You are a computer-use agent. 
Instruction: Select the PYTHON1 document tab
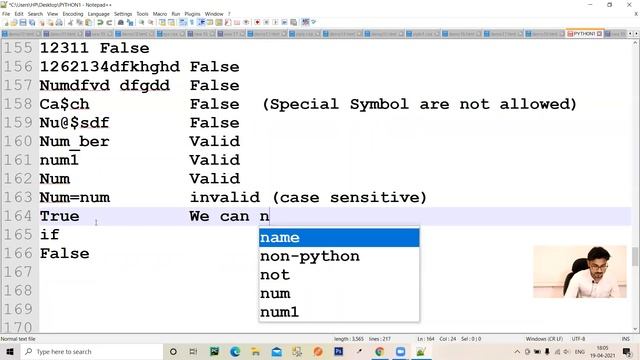pyautogui.click(x=584, y=33)
